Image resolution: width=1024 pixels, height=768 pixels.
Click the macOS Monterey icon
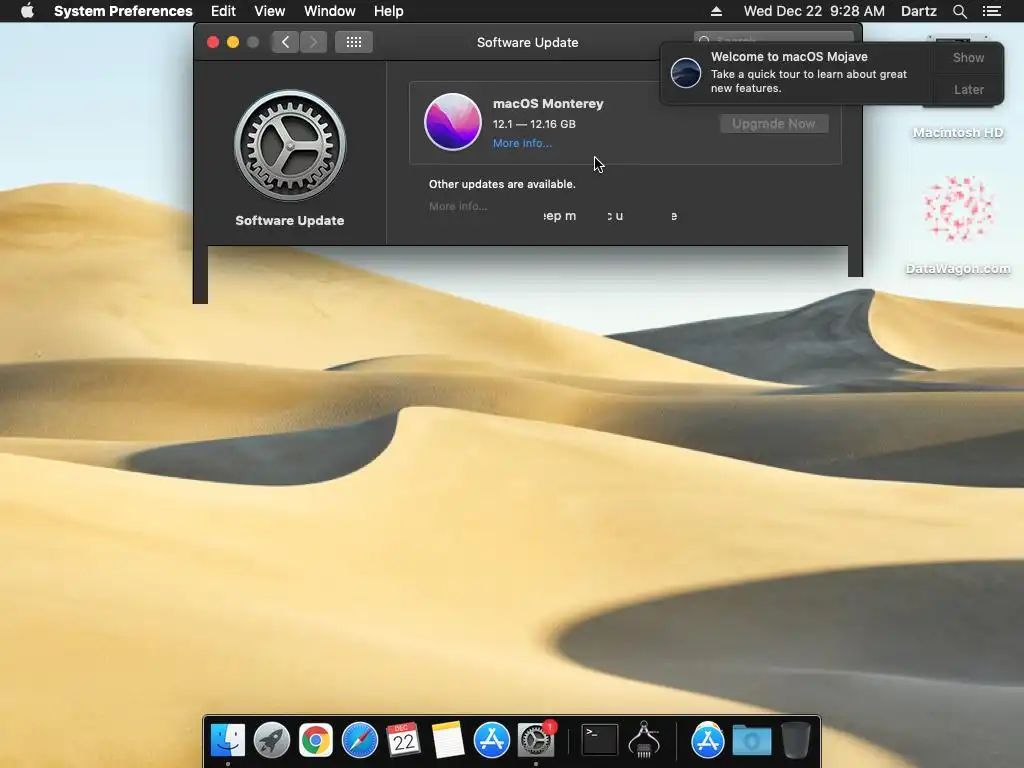coord(453,121)
